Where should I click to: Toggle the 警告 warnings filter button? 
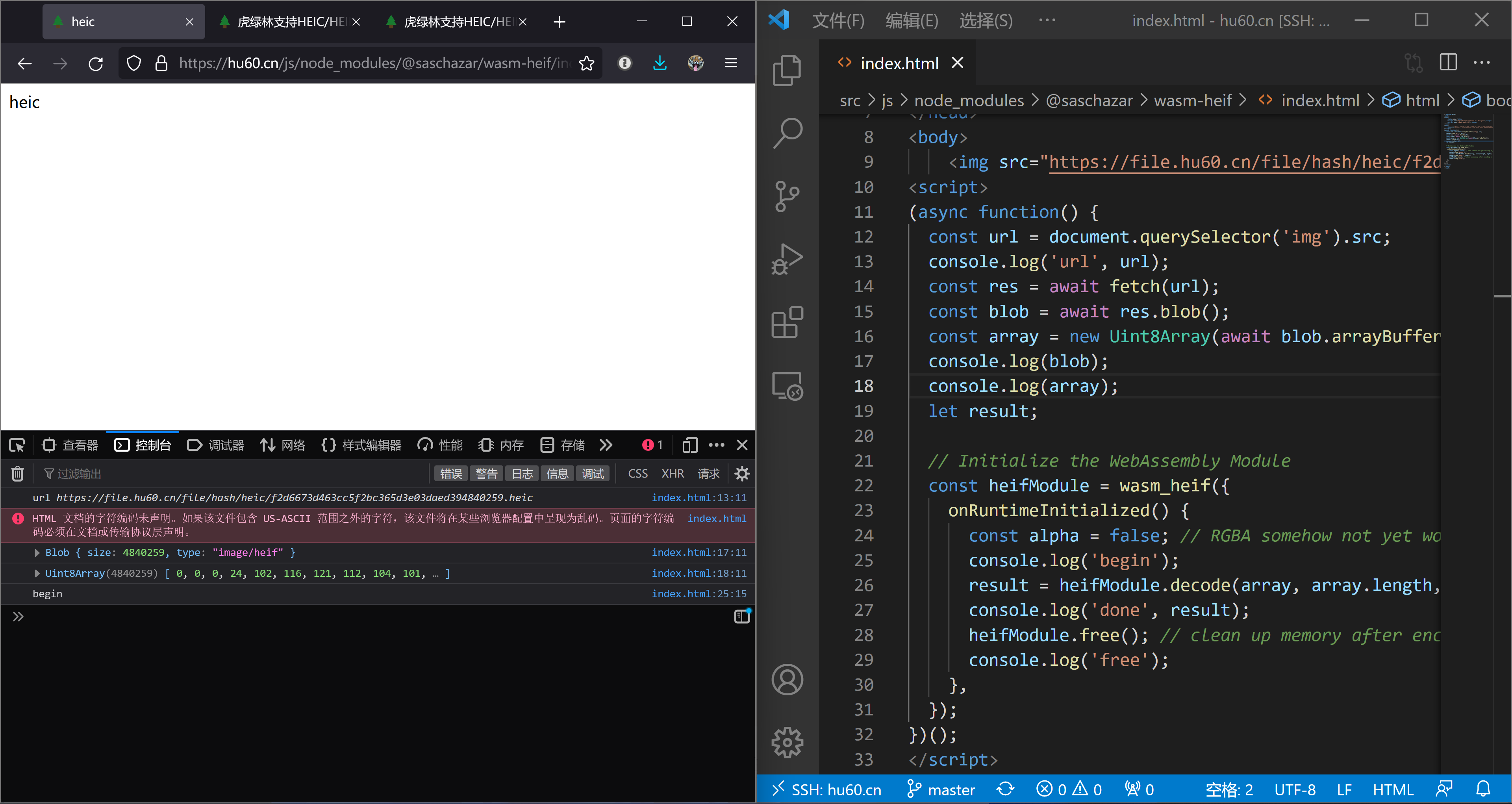pyautogui.click(x=486, y=474)
